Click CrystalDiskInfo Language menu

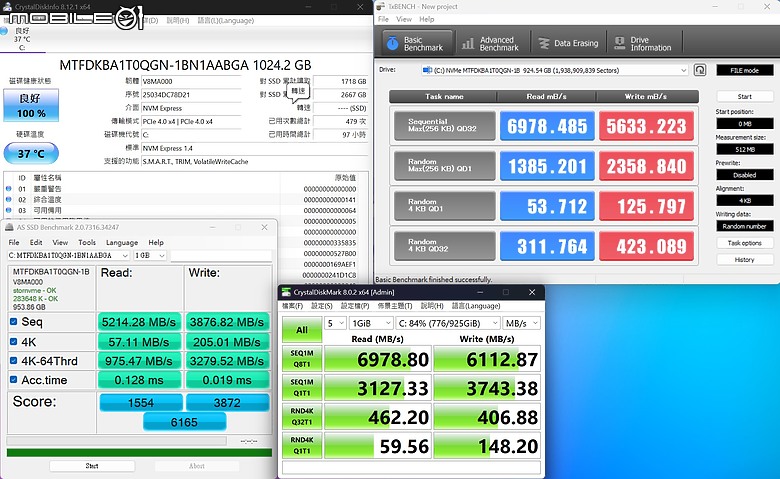point(225,20)
